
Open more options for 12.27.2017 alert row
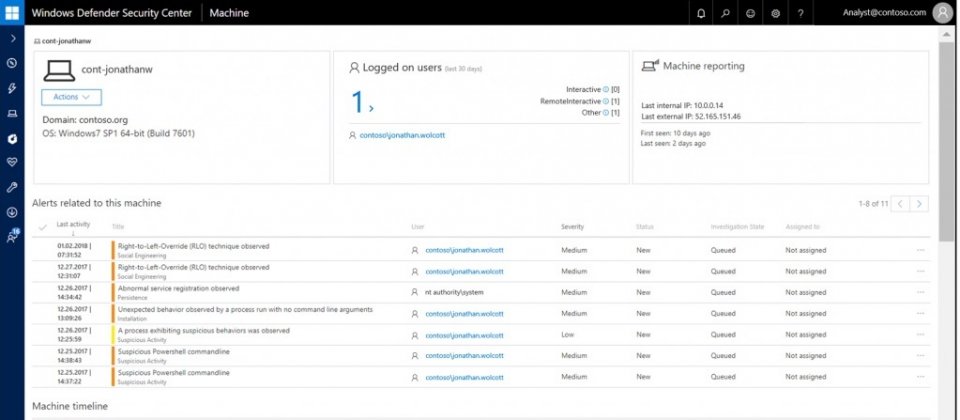coord(921,271)
